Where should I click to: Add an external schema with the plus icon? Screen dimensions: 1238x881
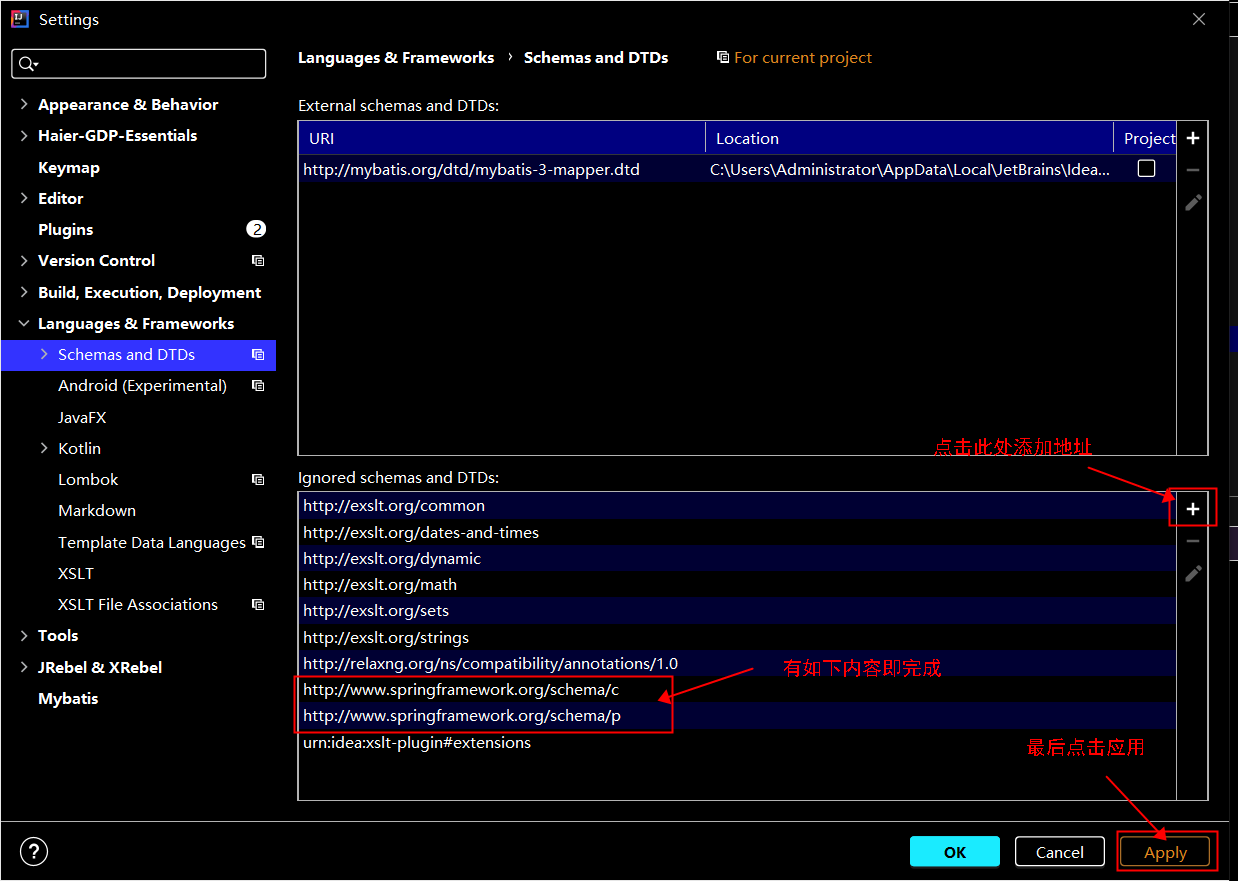pos(1192,138)
